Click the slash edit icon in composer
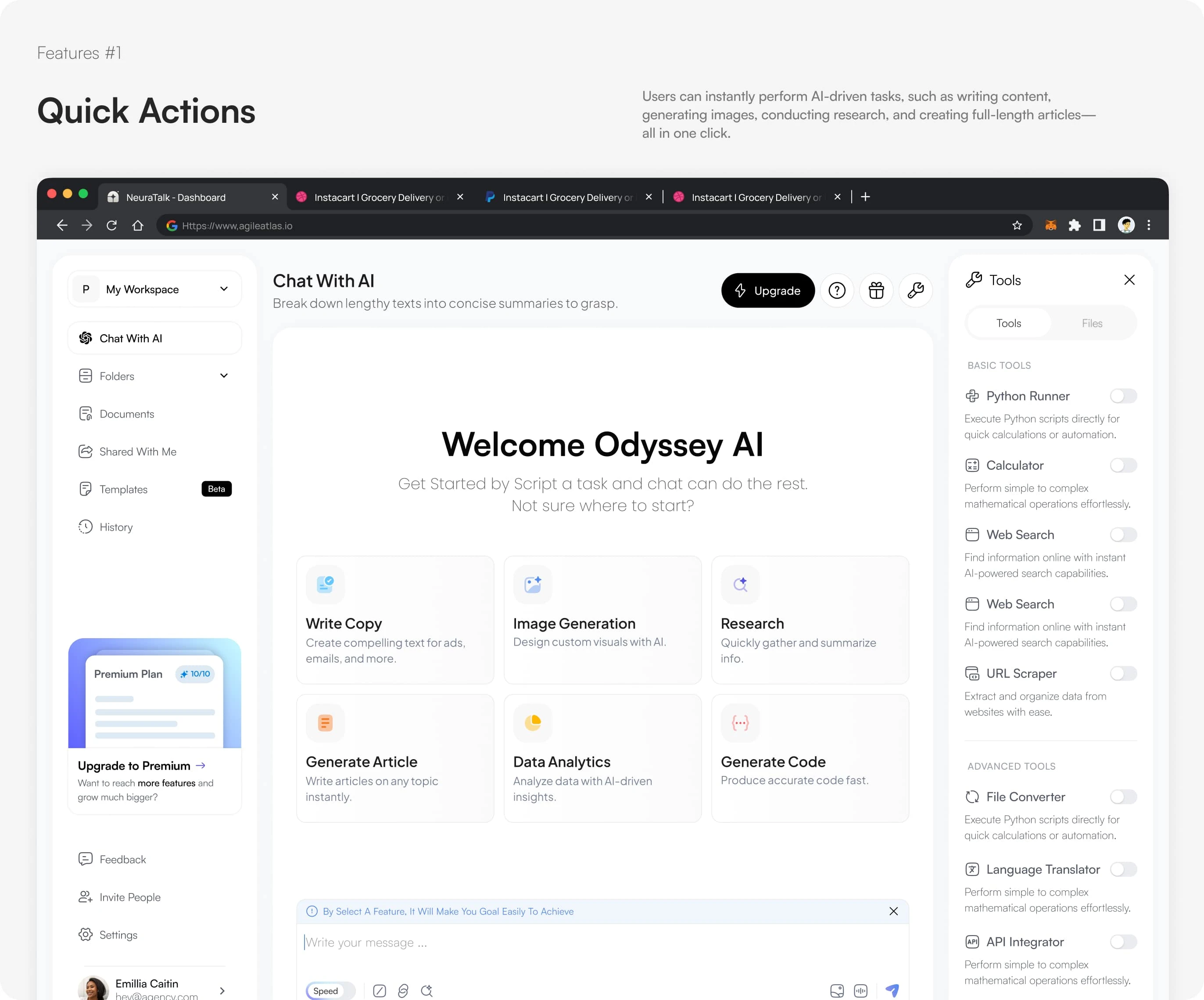Viewport: 1204px width, 1000px height. [x=380, y=991]
